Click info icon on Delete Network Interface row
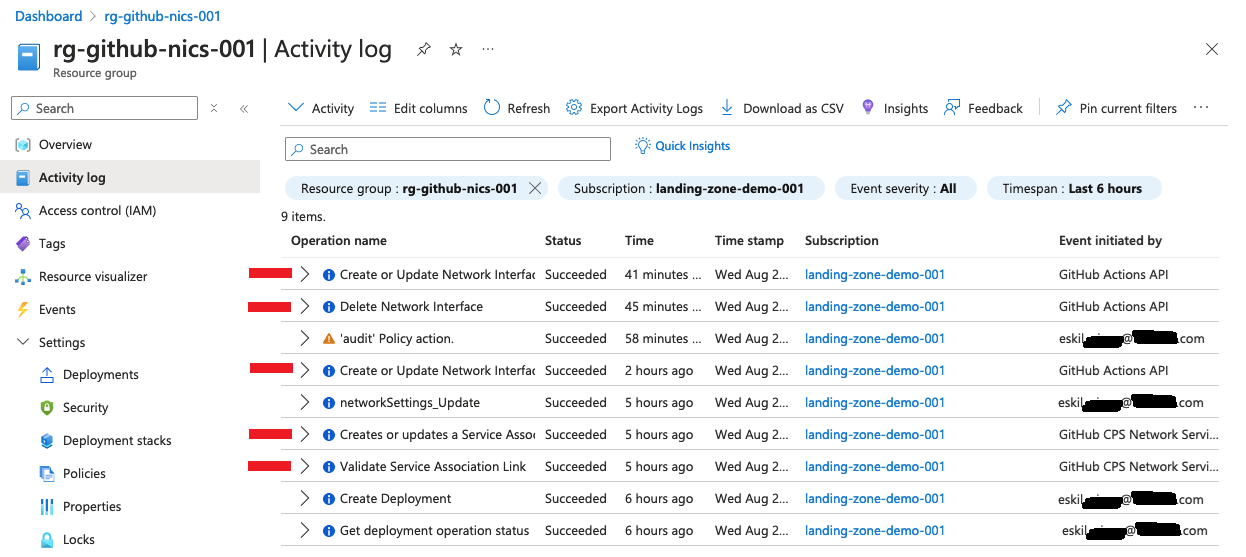 coord(329,307)
